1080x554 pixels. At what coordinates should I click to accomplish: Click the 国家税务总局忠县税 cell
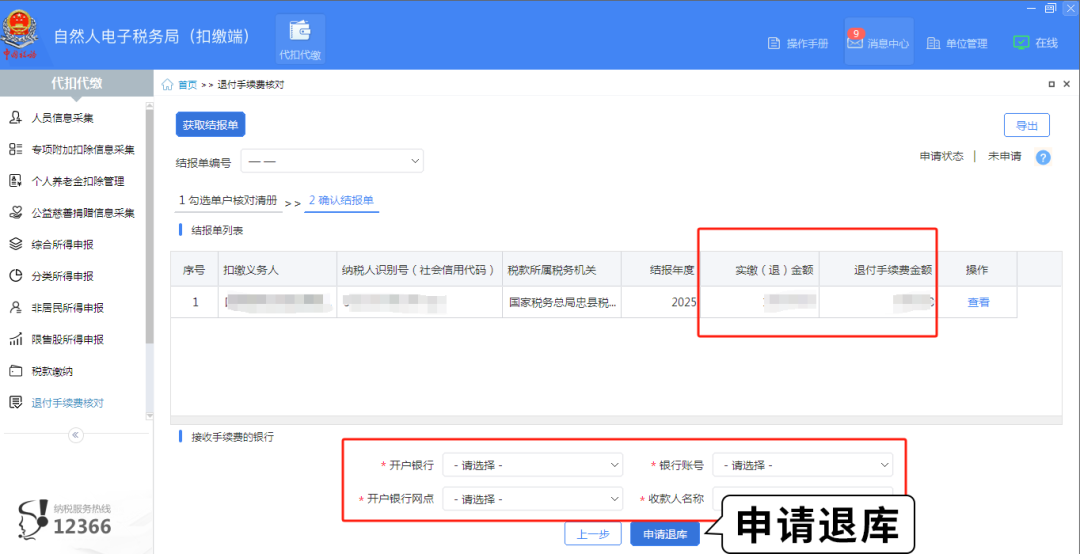click(563, 302)
